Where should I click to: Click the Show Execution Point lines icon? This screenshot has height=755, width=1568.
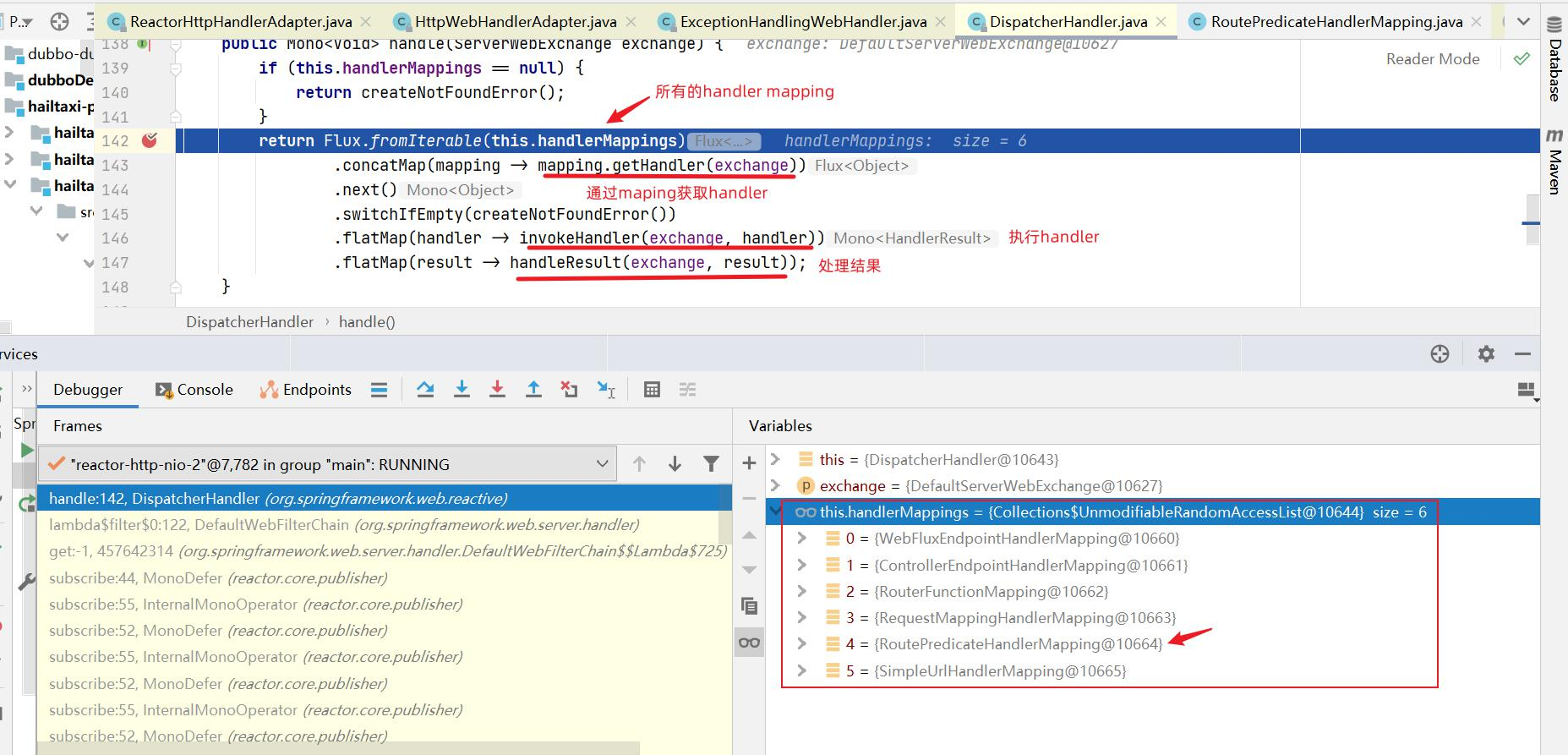[x=379, y=389]
